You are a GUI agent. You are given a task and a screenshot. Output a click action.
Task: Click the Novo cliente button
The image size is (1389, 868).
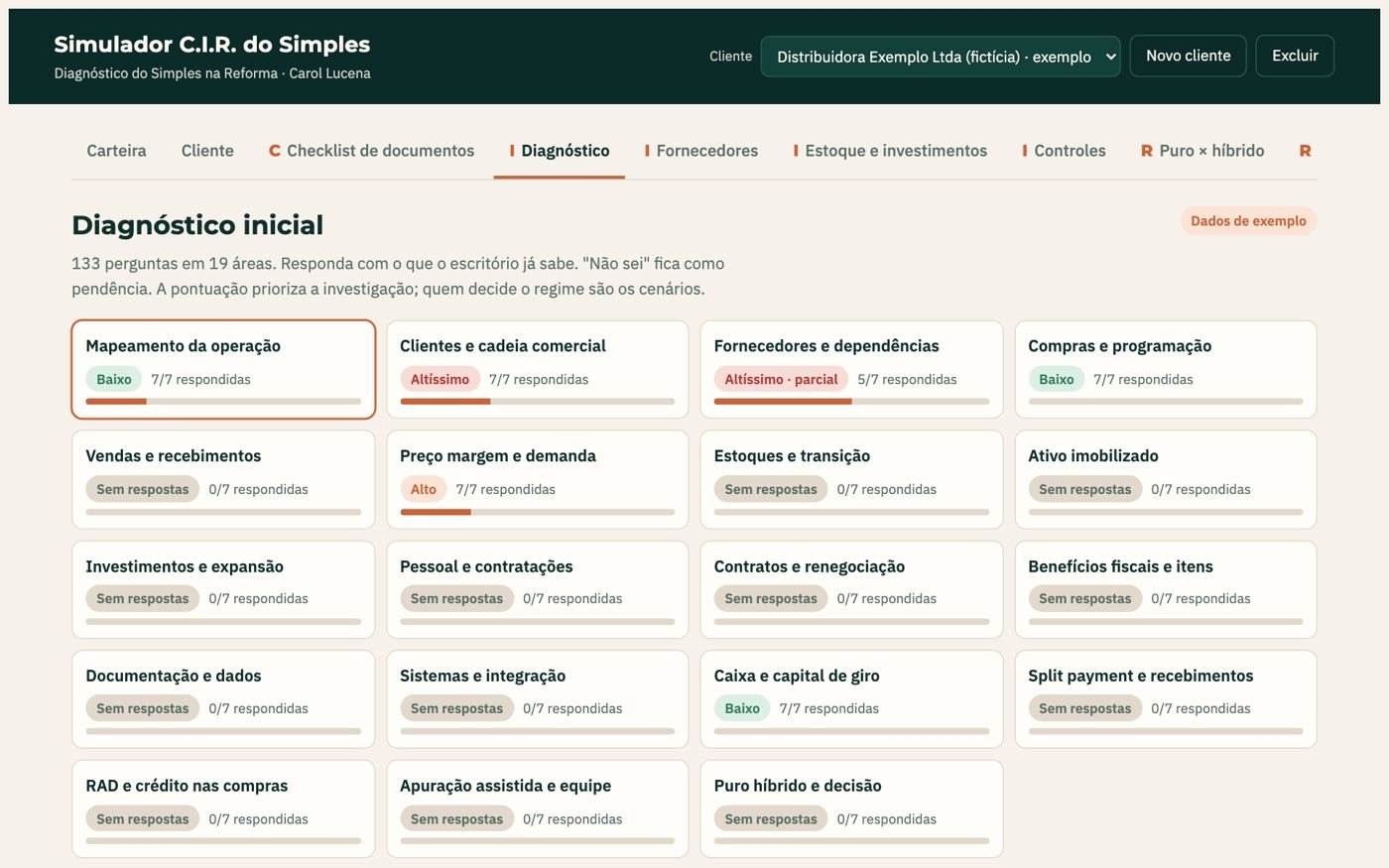(x=1188, y=56)
